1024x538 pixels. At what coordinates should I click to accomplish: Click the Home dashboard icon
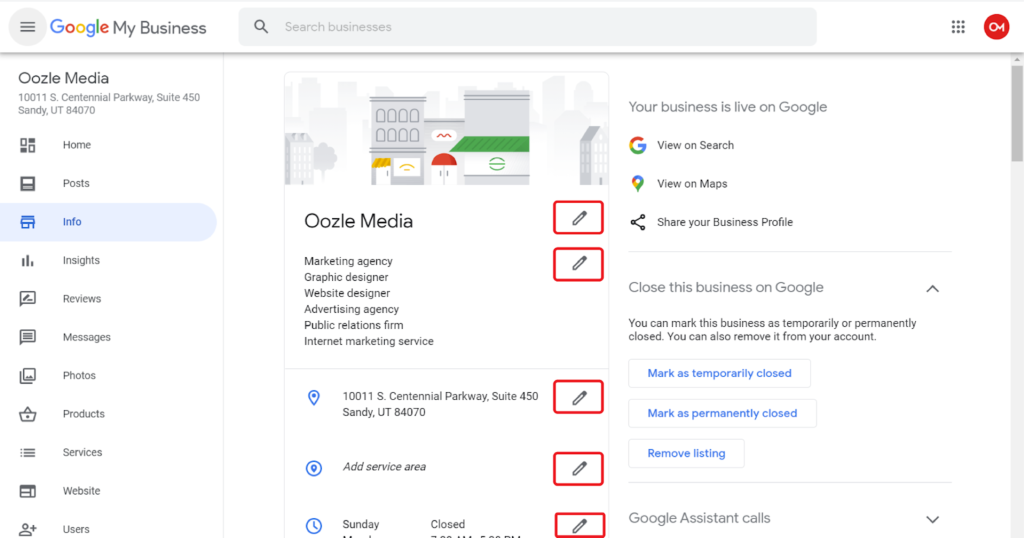(27, 145)
